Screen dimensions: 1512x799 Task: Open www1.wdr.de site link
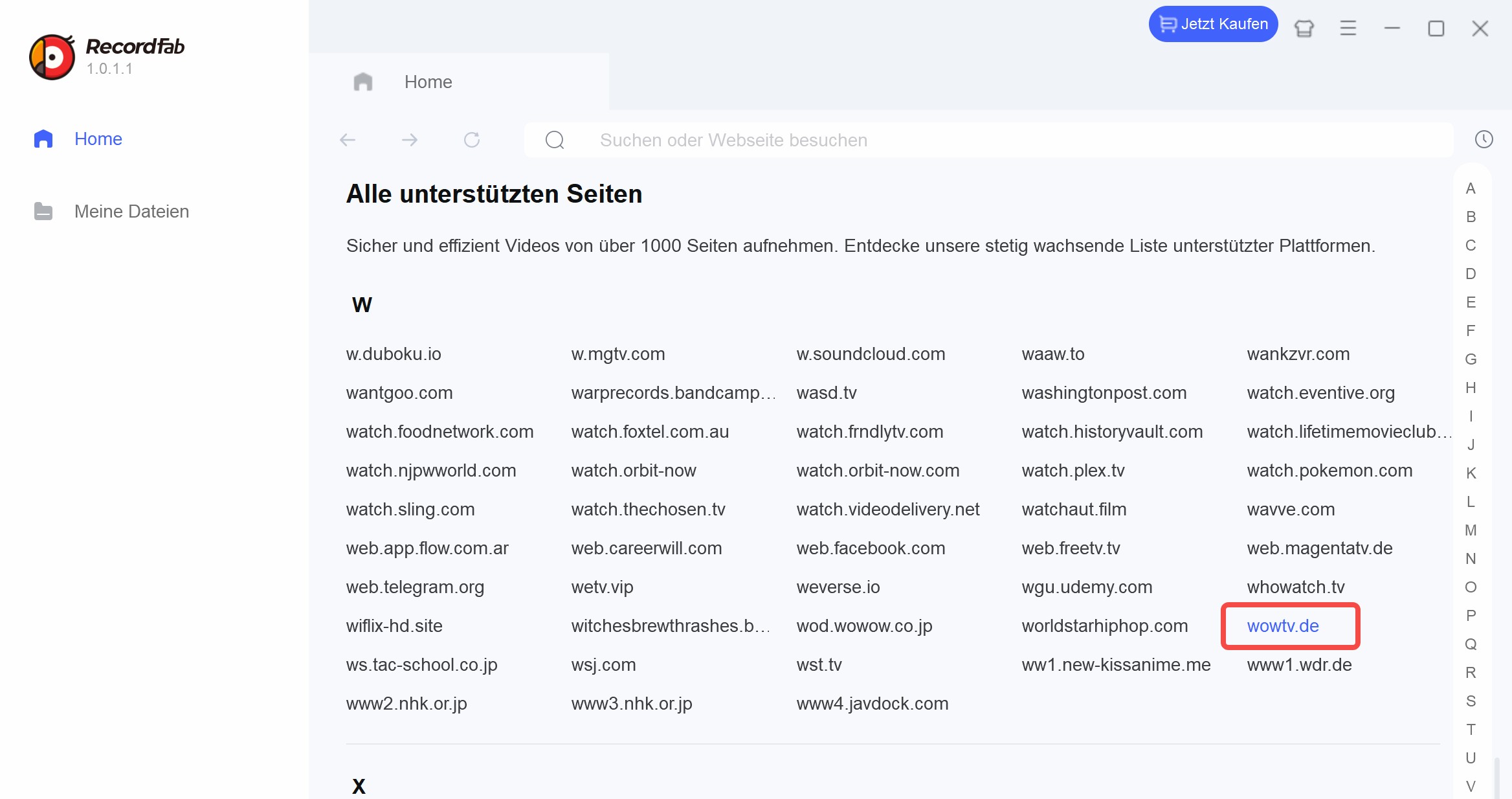point(1299,665)
